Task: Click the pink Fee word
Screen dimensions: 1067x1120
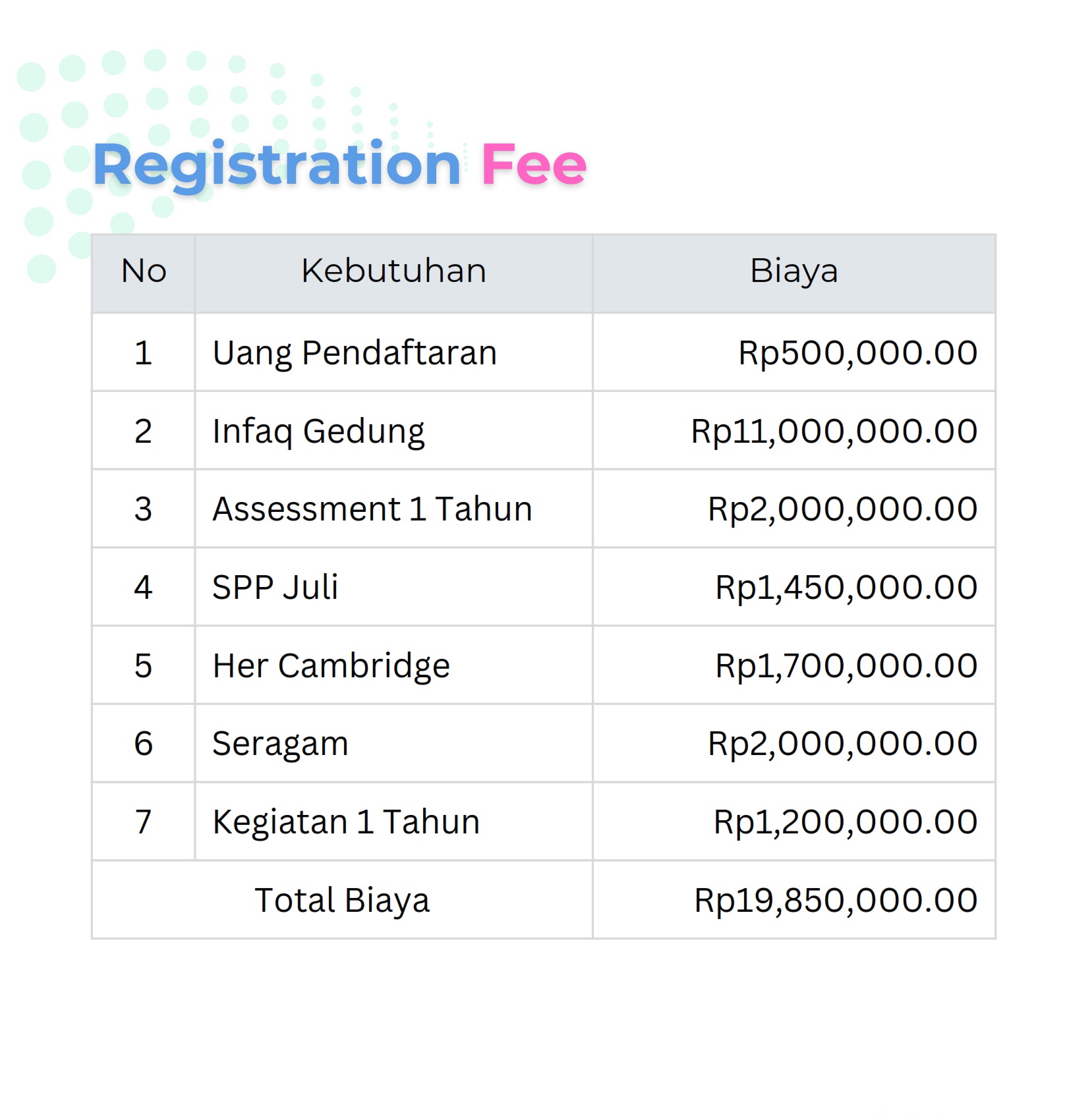Action: click(533, 165)
